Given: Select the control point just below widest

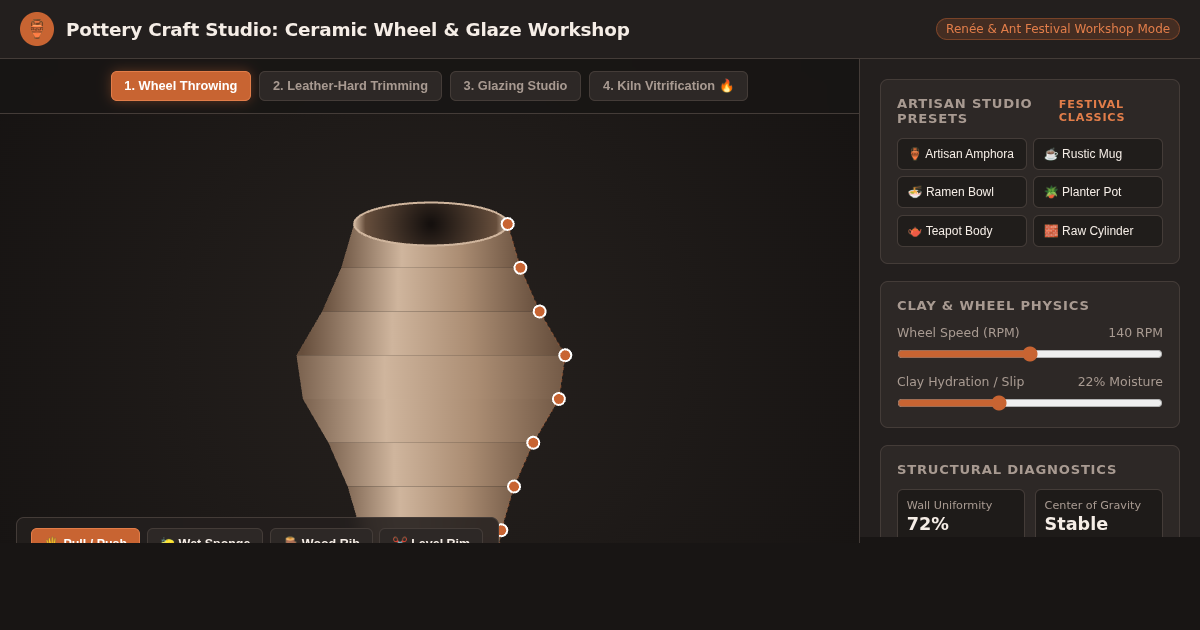Looking at the screenshot, I should (x=559, y=399).
